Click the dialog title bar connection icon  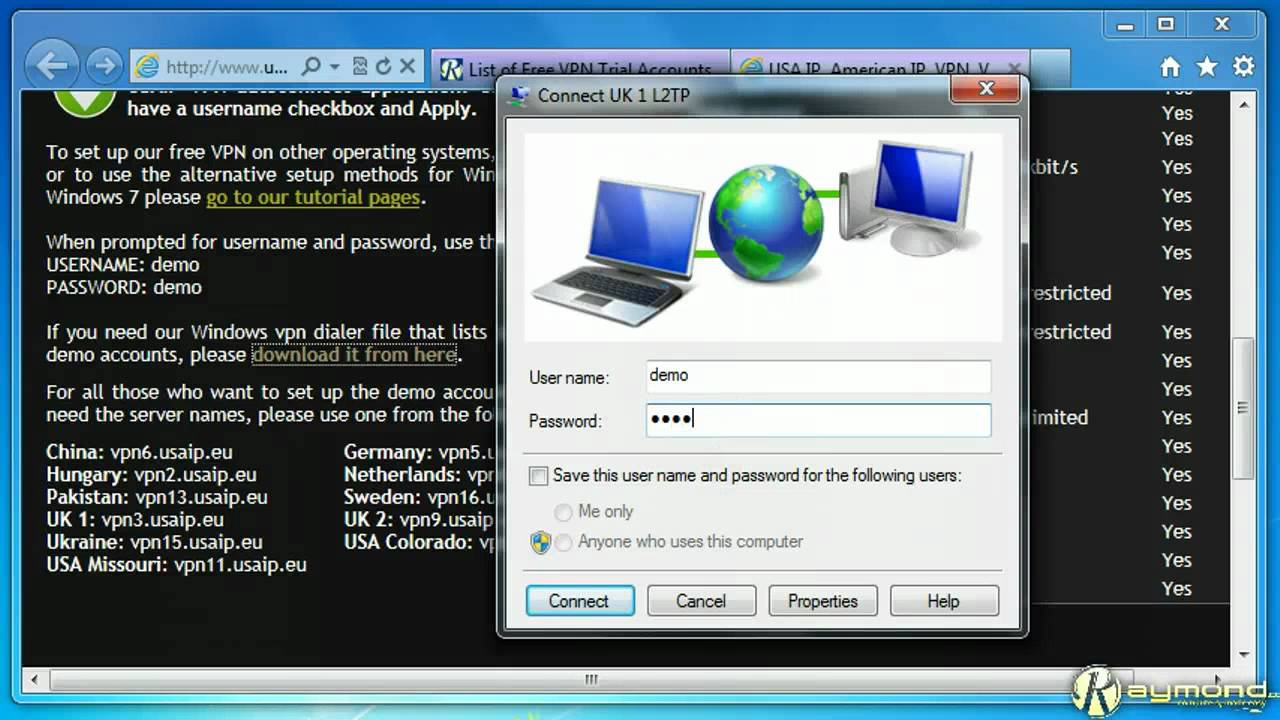(518, 95)
